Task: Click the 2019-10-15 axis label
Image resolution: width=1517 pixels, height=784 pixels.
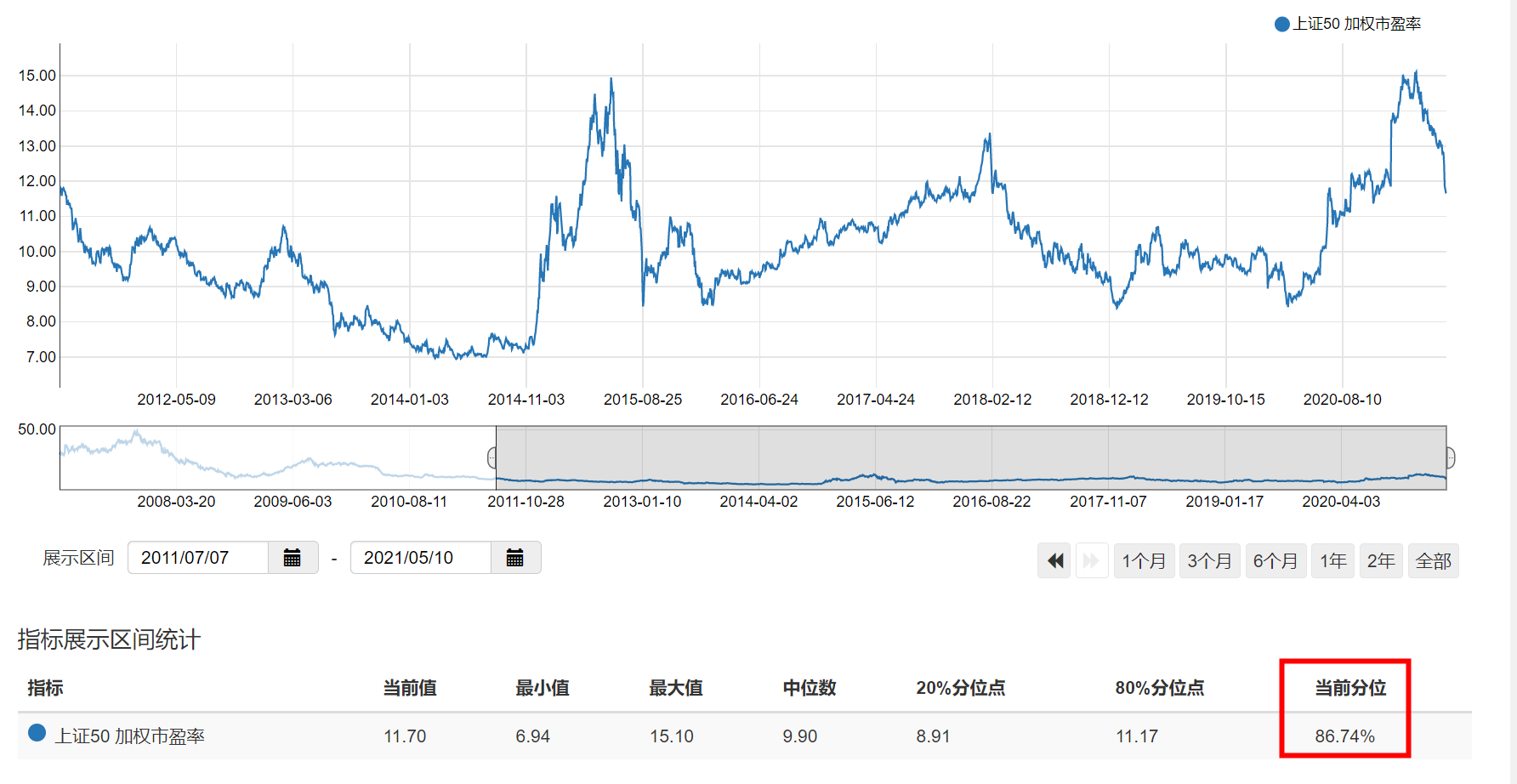Action: click(1226, 400)
